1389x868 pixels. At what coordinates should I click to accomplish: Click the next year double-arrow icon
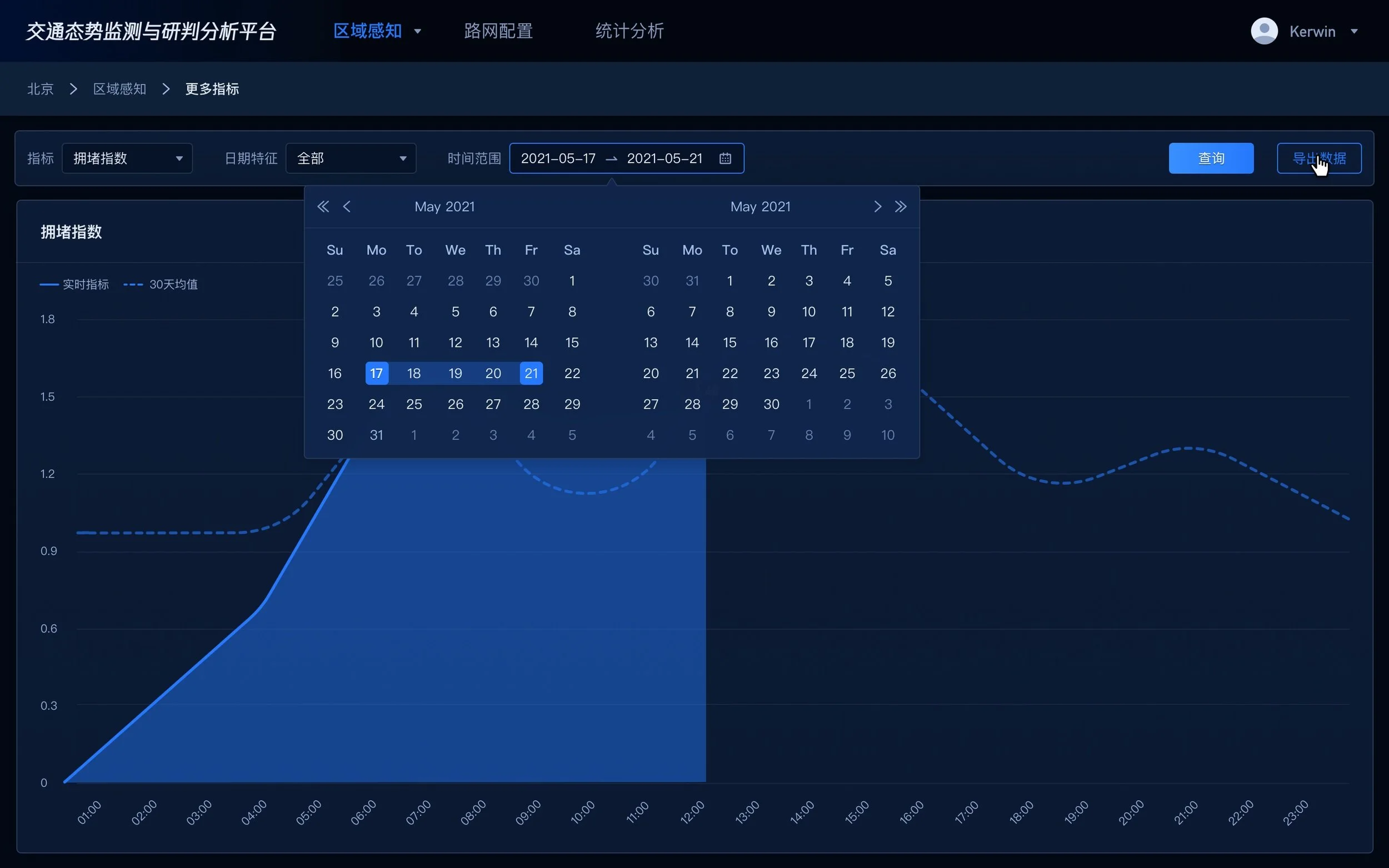(901, 207)
